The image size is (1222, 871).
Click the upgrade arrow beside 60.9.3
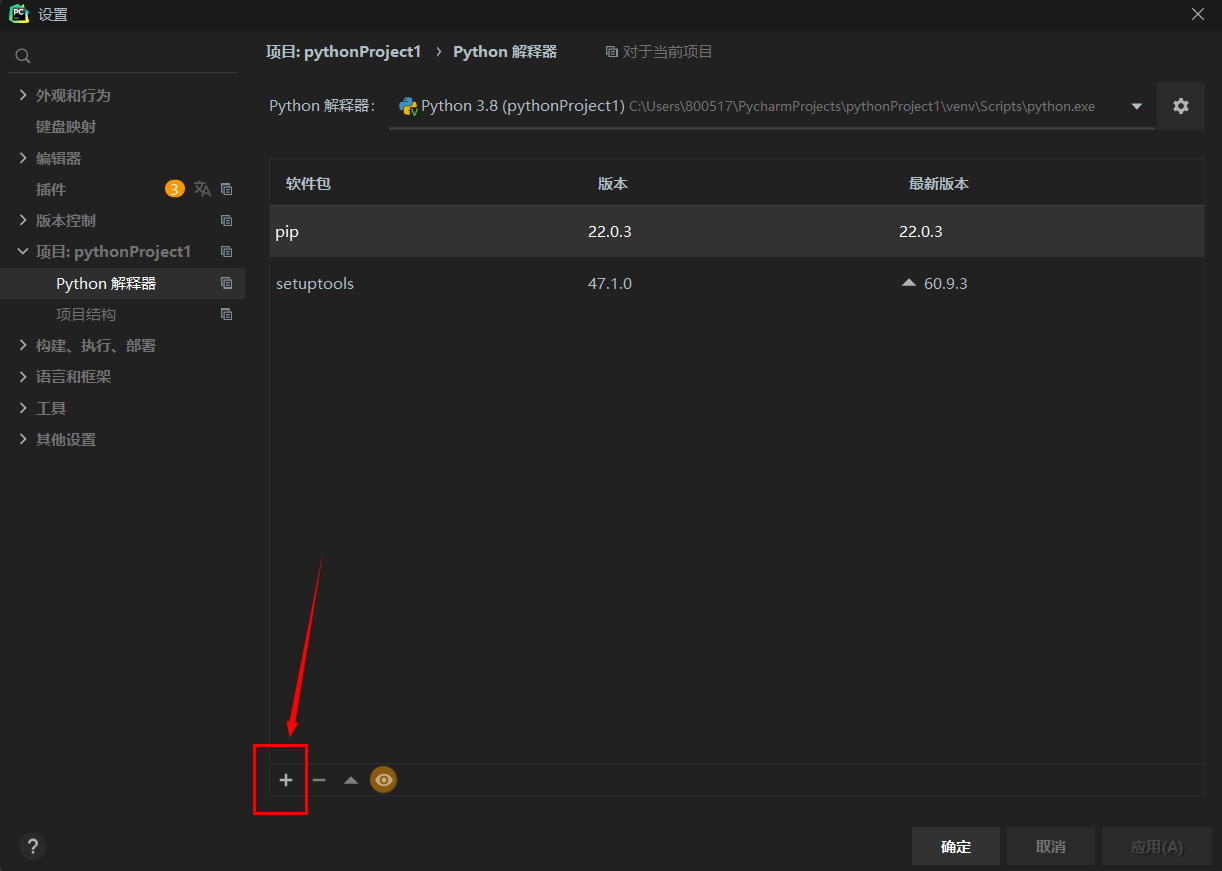(908, 283)
